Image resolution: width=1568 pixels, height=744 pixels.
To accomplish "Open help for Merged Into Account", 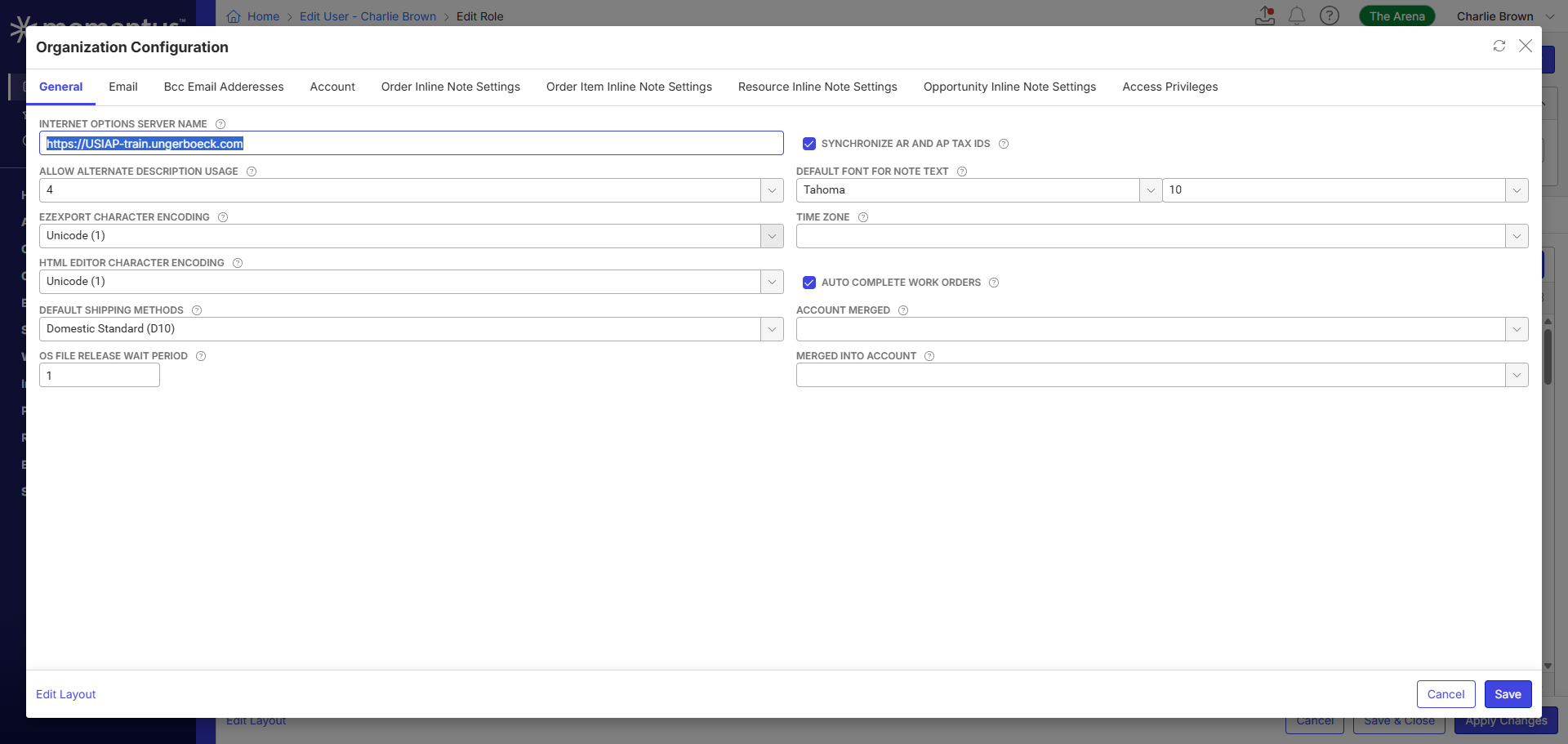I will click(929, 356).
